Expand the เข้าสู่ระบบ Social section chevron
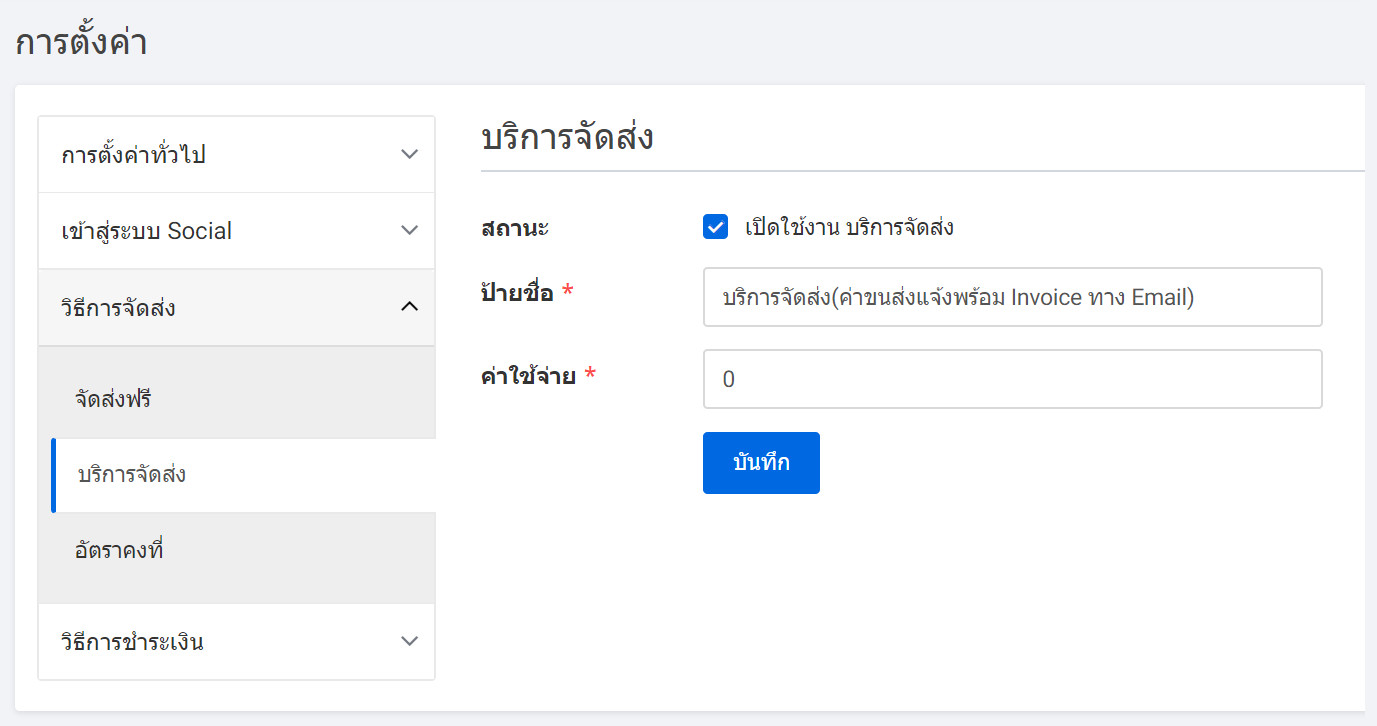1377x726 pixels. coord(409,231)
